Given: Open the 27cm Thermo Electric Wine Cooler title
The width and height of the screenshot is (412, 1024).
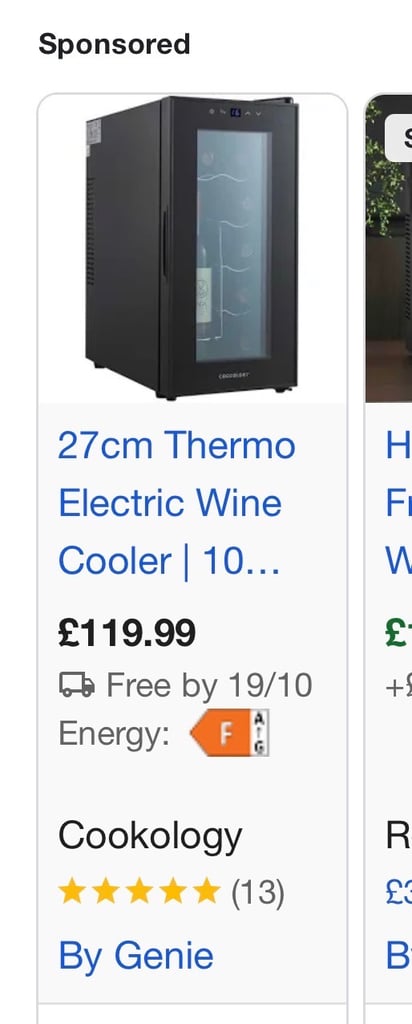Looking at the screenshot, I should click(x=177, y=504).
